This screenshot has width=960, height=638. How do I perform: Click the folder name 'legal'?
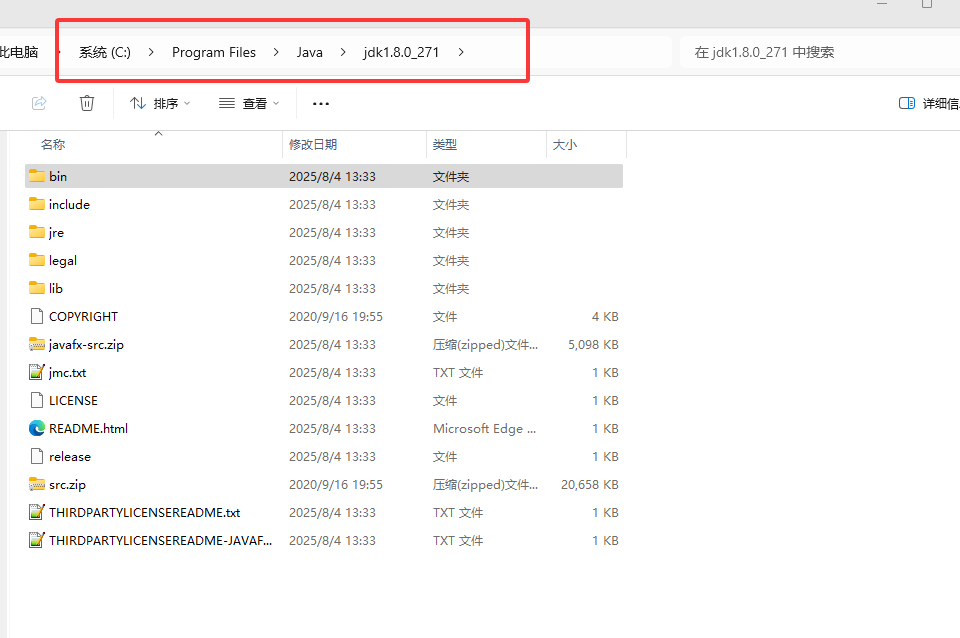click(x=63, y=260)
